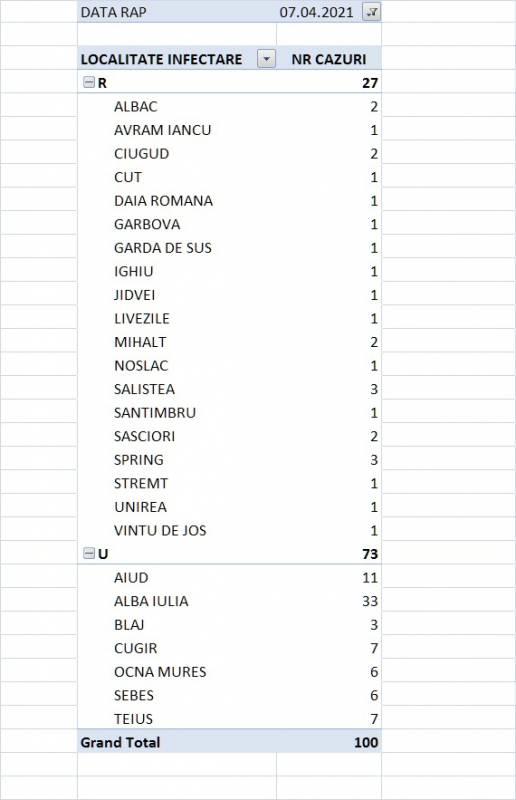Select the AIUD case count 11
Image resolution: width=516 pixels, height=800 pixels.
click(329, 578)
